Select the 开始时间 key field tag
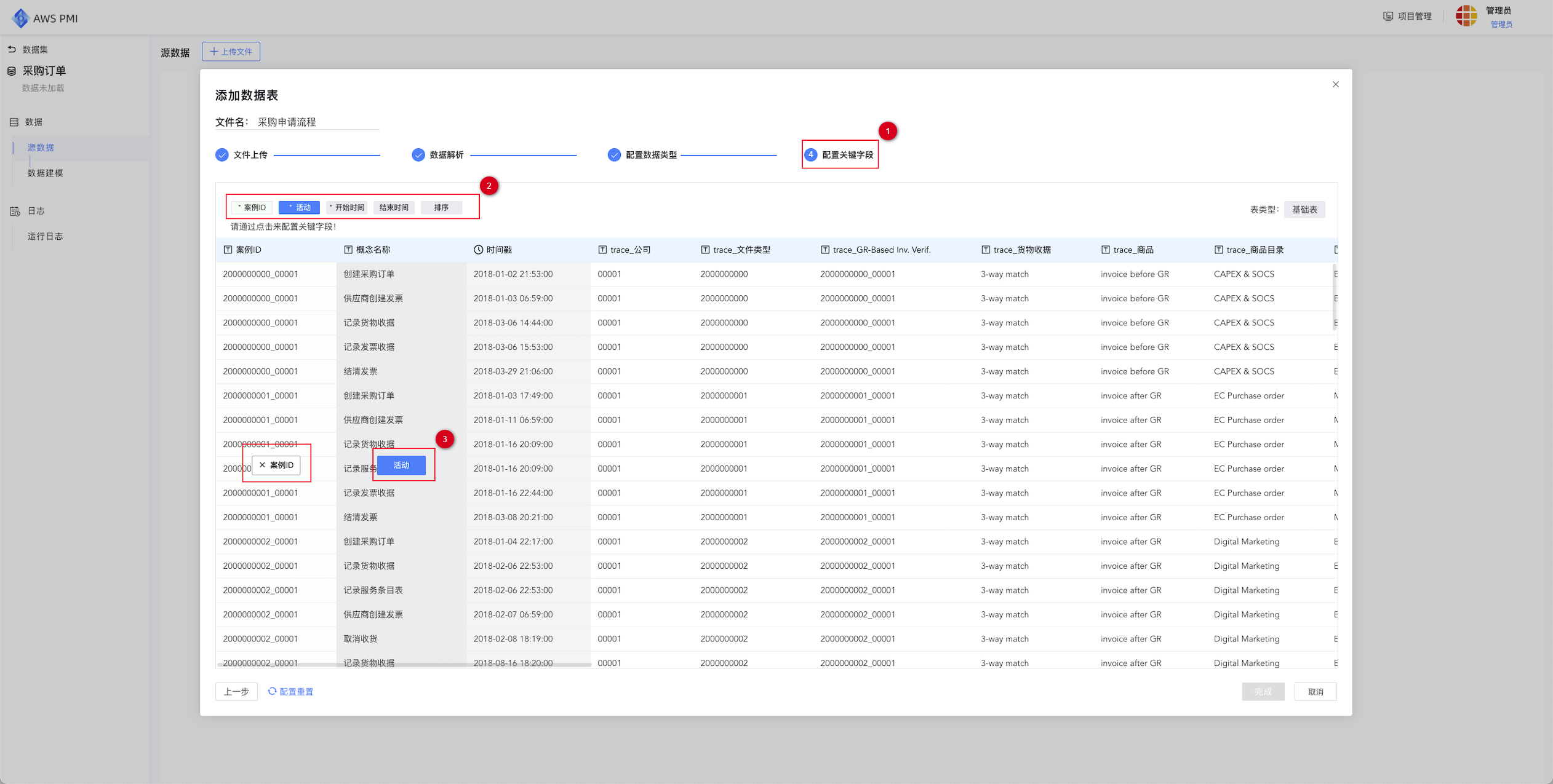 click(347, 208)
